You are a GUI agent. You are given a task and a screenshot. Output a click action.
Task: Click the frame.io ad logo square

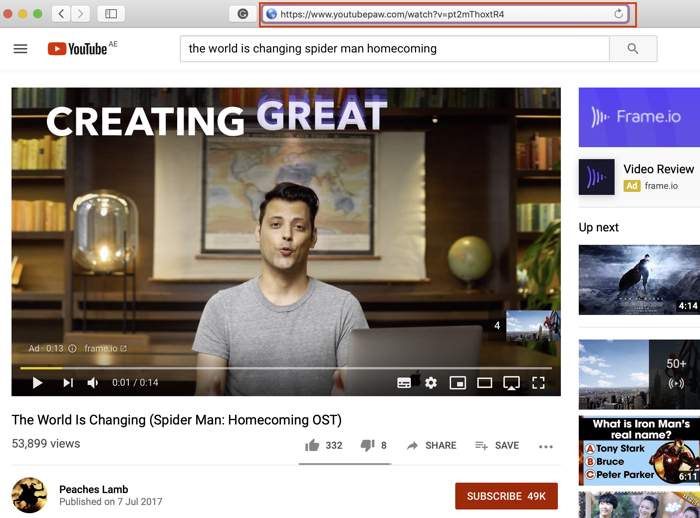597,177
